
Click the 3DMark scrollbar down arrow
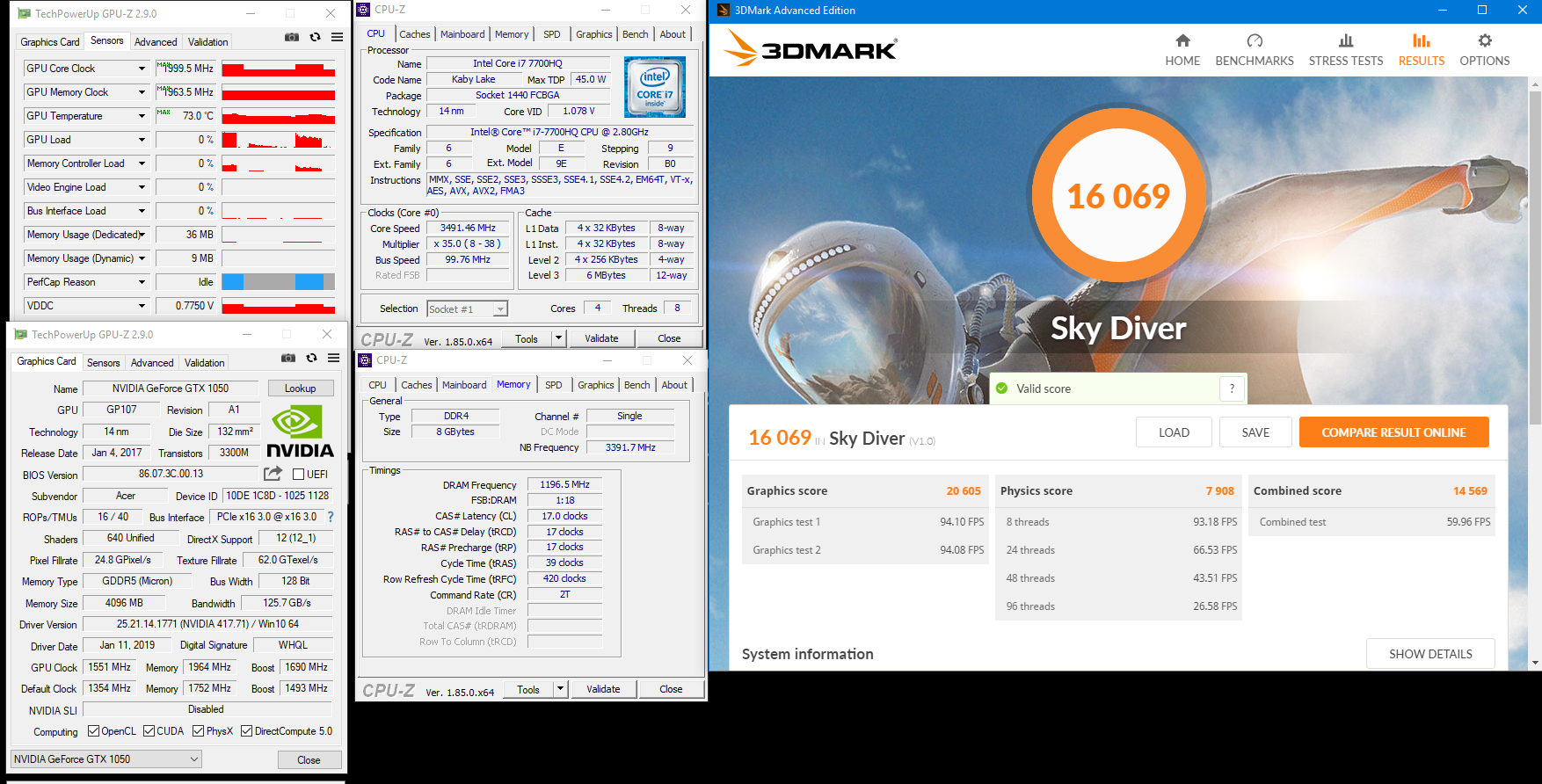point(1535,663)
